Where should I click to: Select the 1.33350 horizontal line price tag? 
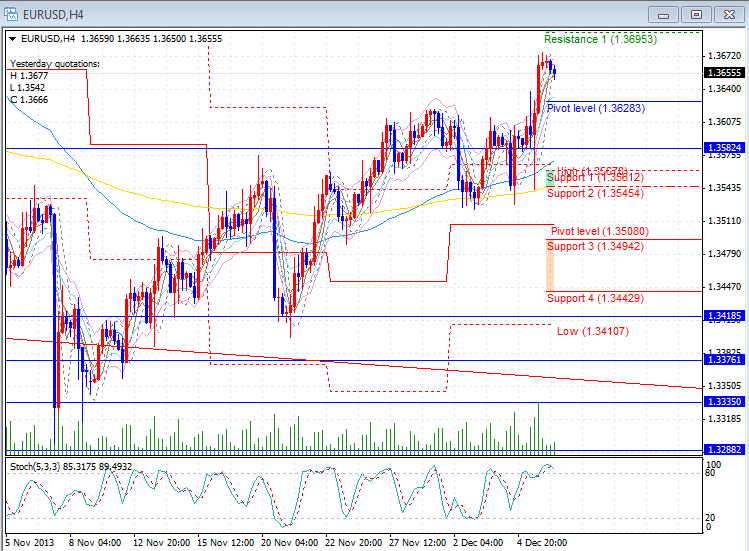[724, 402]
